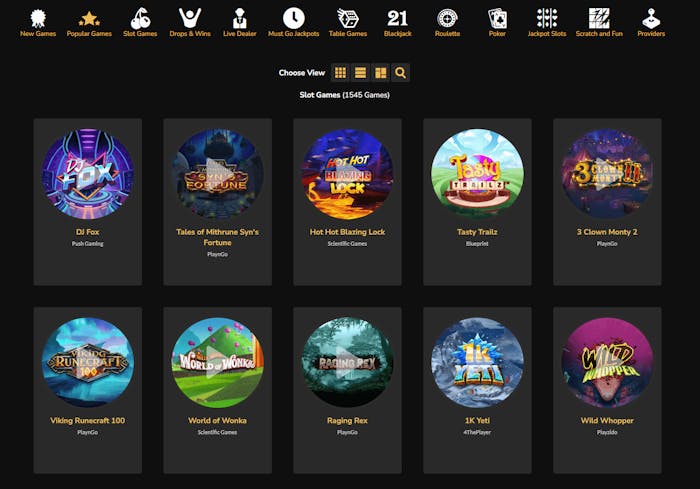Click the DJ Fox title link
The image size is (700, 489).
tap(88, 232)
